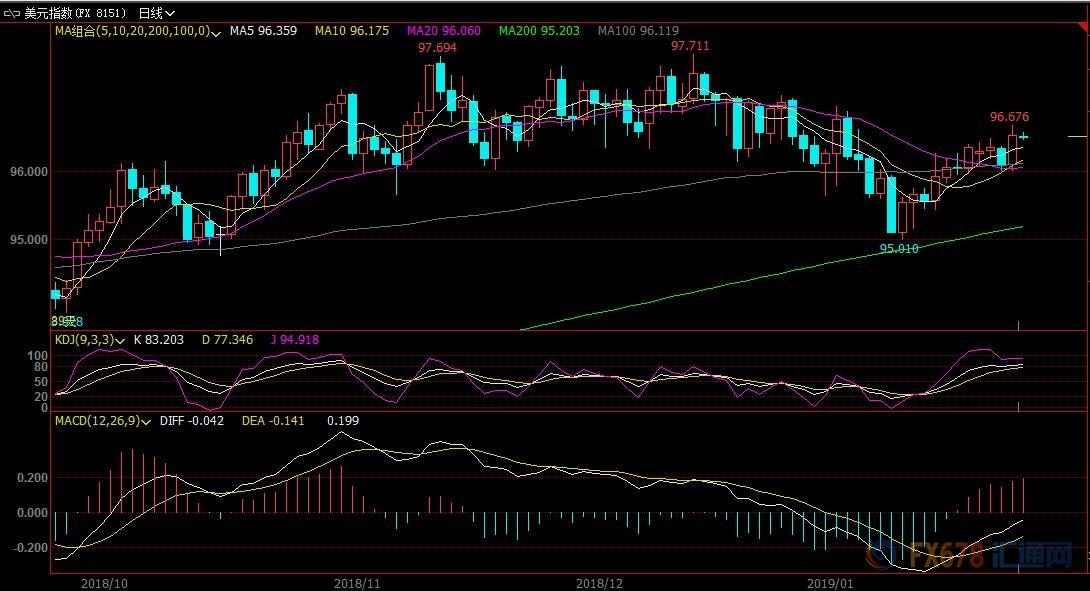Click the 2018/11 date axis label

point(357,581)
